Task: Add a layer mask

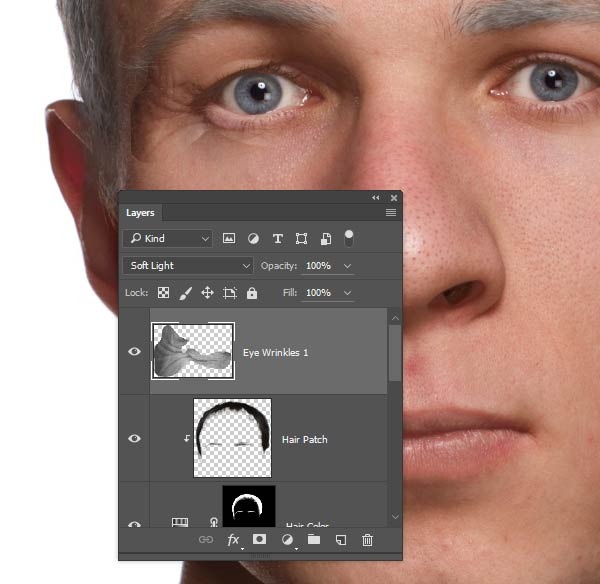Action: [259, 539]
